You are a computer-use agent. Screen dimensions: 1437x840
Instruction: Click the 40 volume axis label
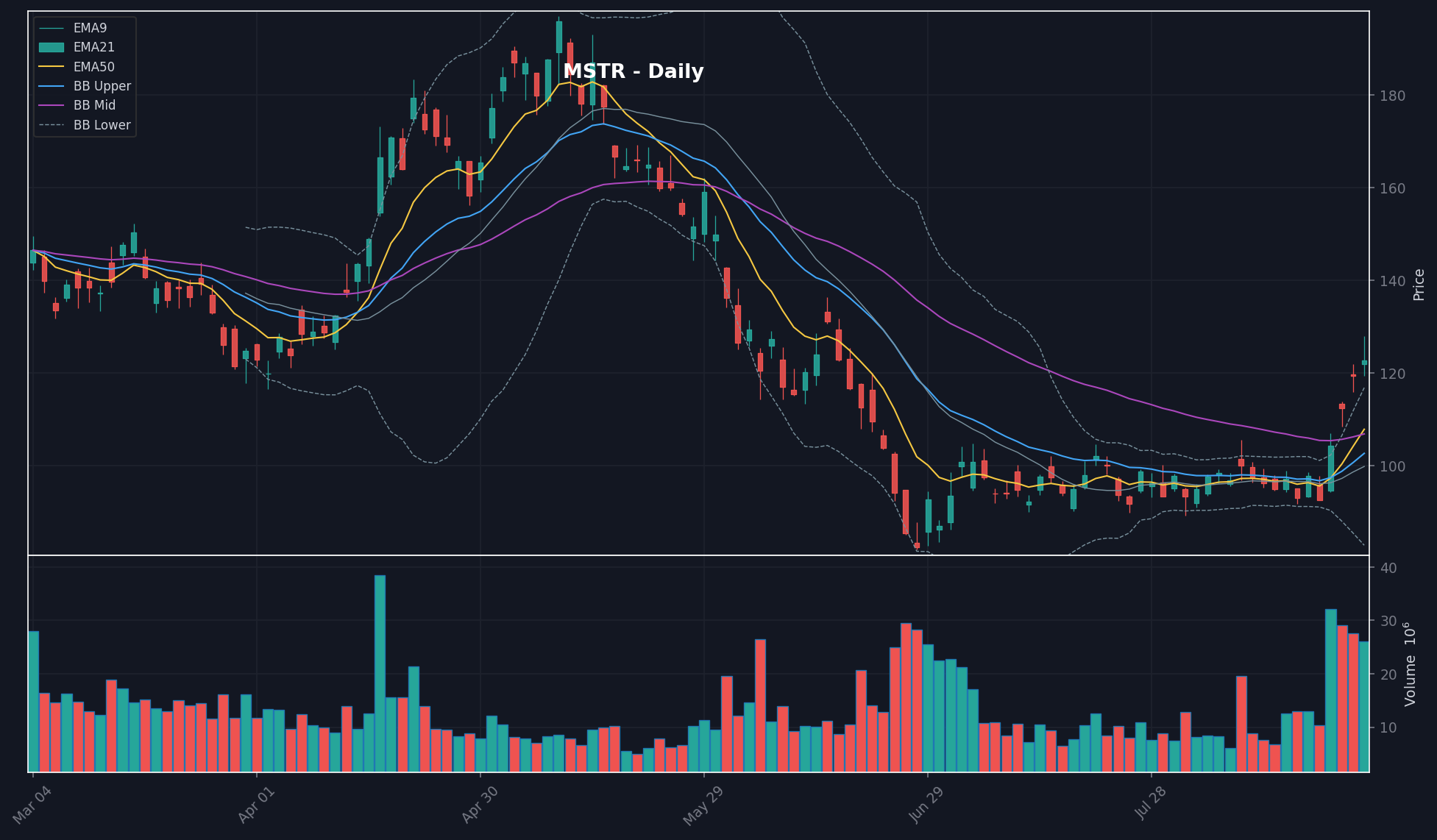(x=1388, y=568)
